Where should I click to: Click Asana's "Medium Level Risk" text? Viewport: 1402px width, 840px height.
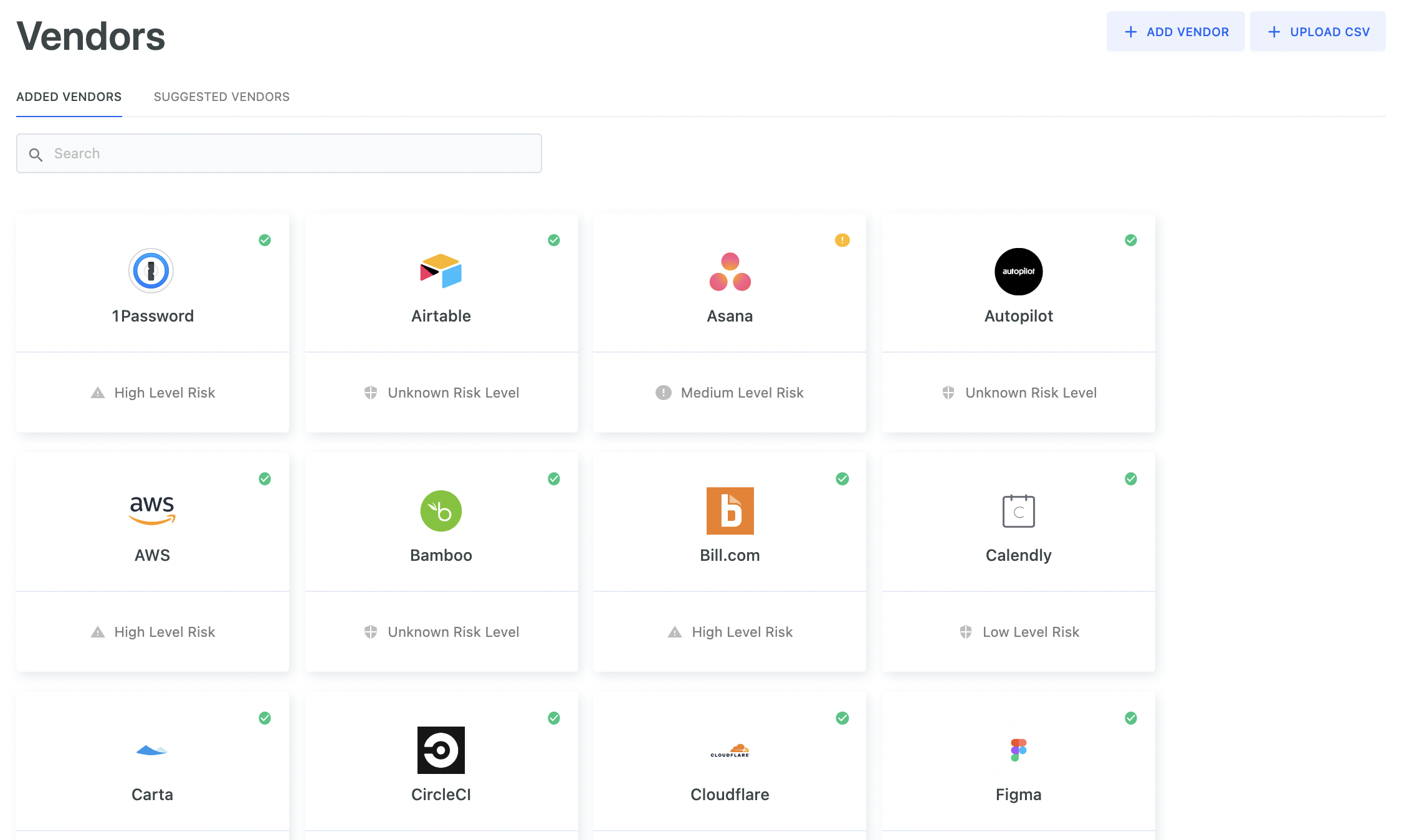point(742,393)
